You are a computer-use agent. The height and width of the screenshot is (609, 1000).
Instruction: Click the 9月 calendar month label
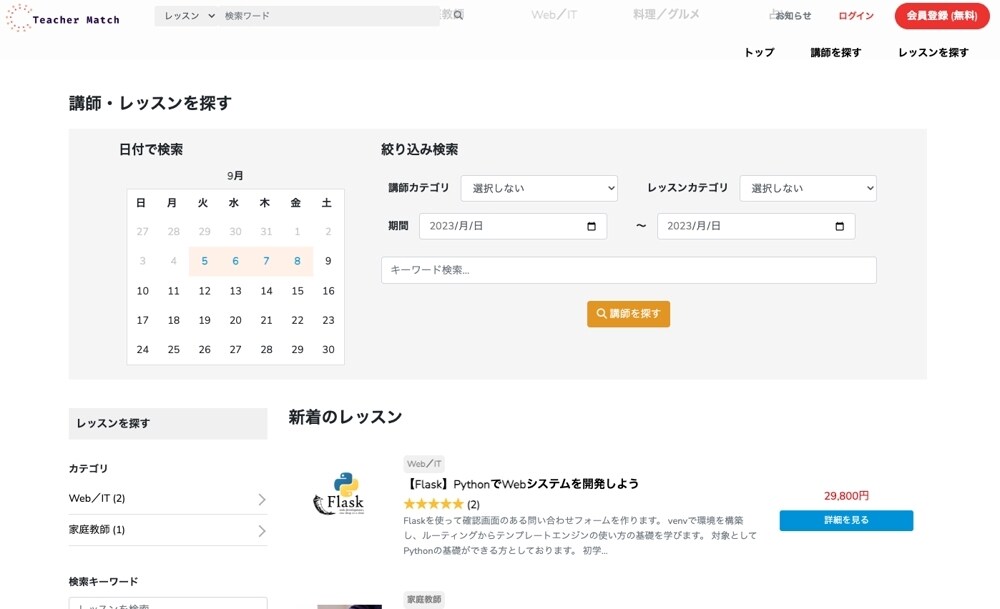[x=235, y=175]
